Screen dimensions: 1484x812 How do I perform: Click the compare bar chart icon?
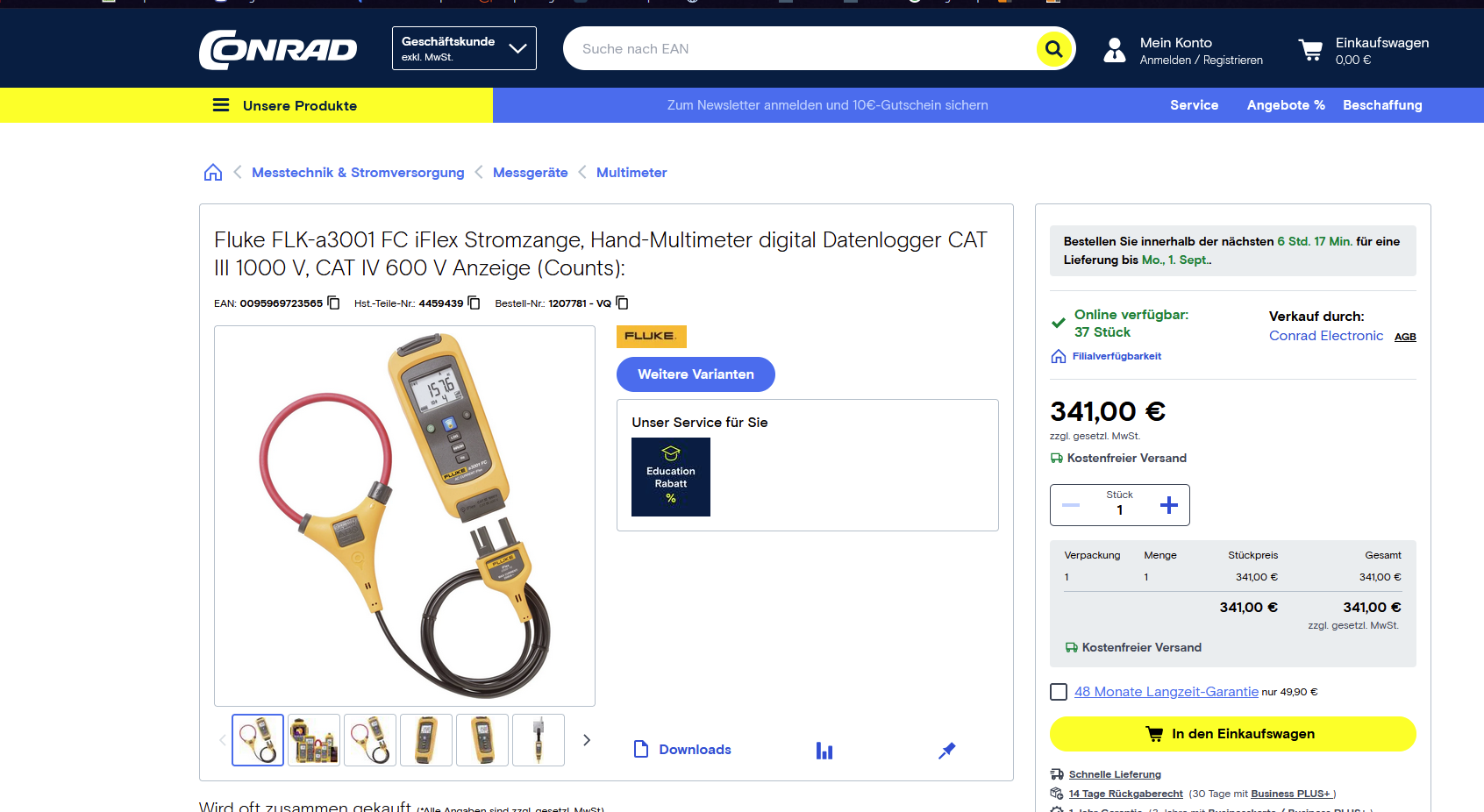(x=824, y=751)
